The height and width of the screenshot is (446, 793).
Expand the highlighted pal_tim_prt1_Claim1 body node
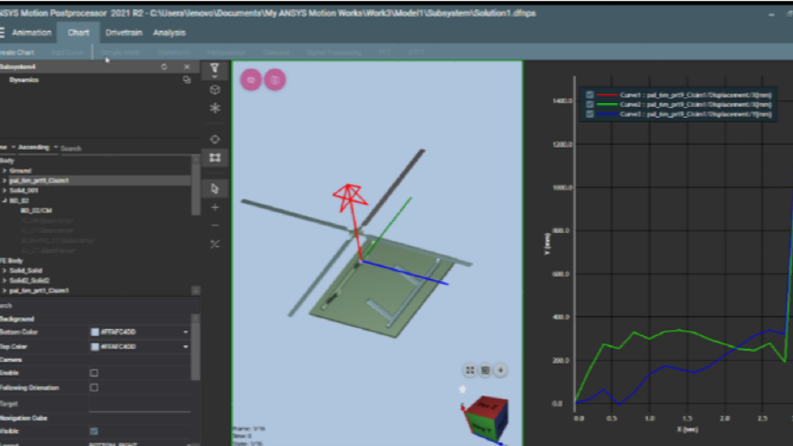(x=4, y=181)
